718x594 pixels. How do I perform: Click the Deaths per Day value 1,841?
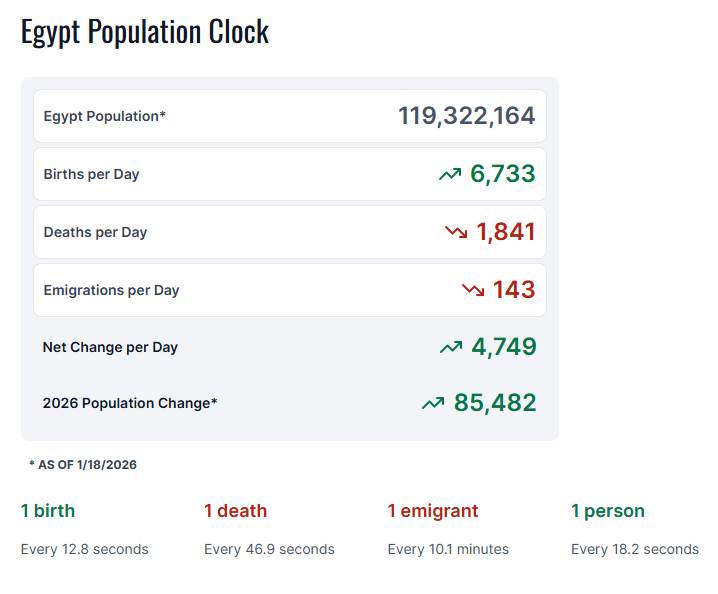505,232
